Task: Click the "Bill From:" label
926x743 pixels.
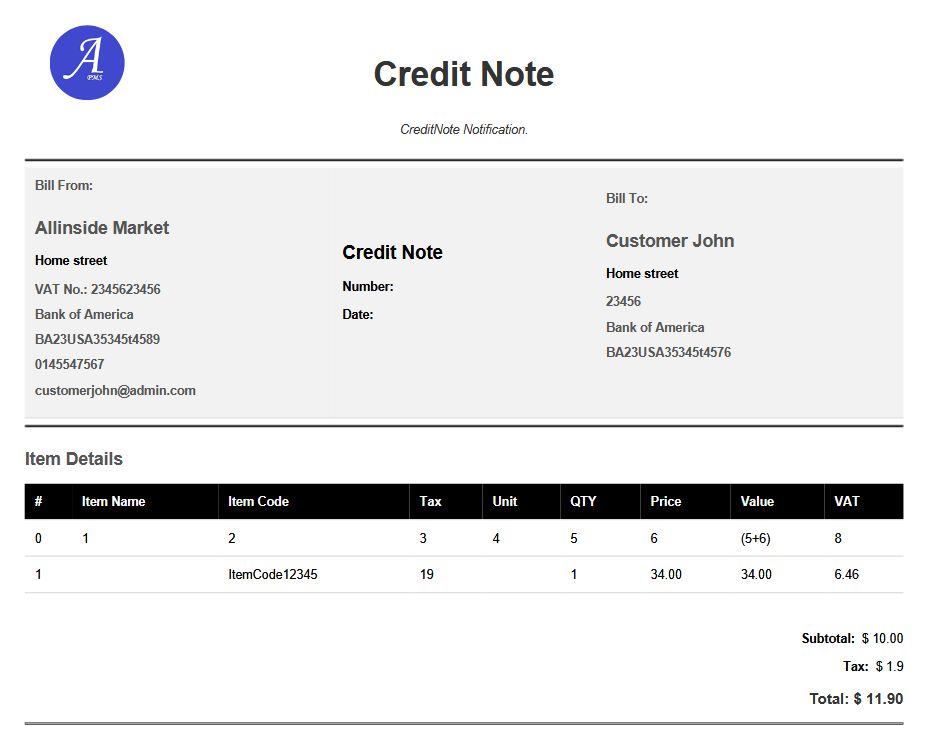Action: 64,185
